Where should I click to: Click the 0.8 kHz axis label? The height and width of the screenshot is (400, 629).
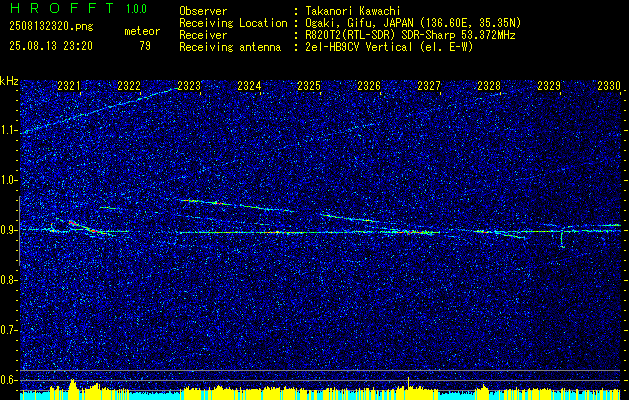tap(8, 280)
